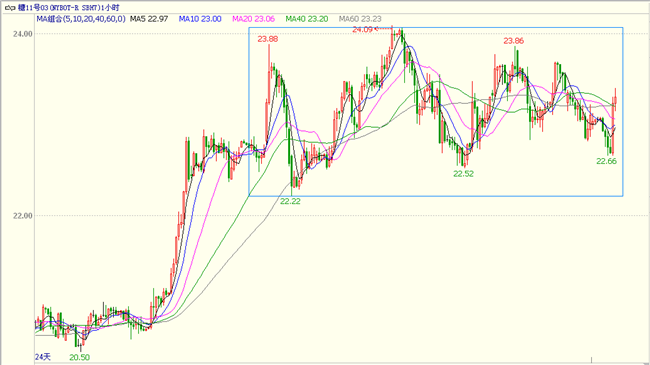Click the 24.09 high price marker
Viewport: 650px width, 365px height.
click(362, 29)
